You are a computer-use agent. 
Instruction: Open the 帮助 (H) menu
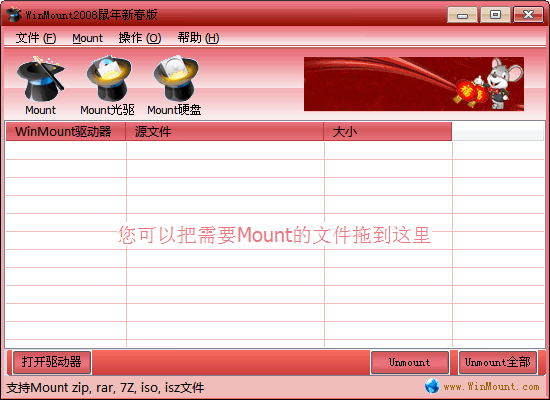199,38
